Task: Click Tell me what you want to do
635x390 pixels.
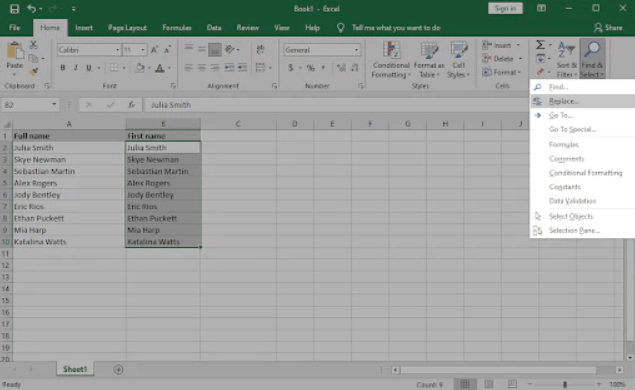Action: pos(396,28)
